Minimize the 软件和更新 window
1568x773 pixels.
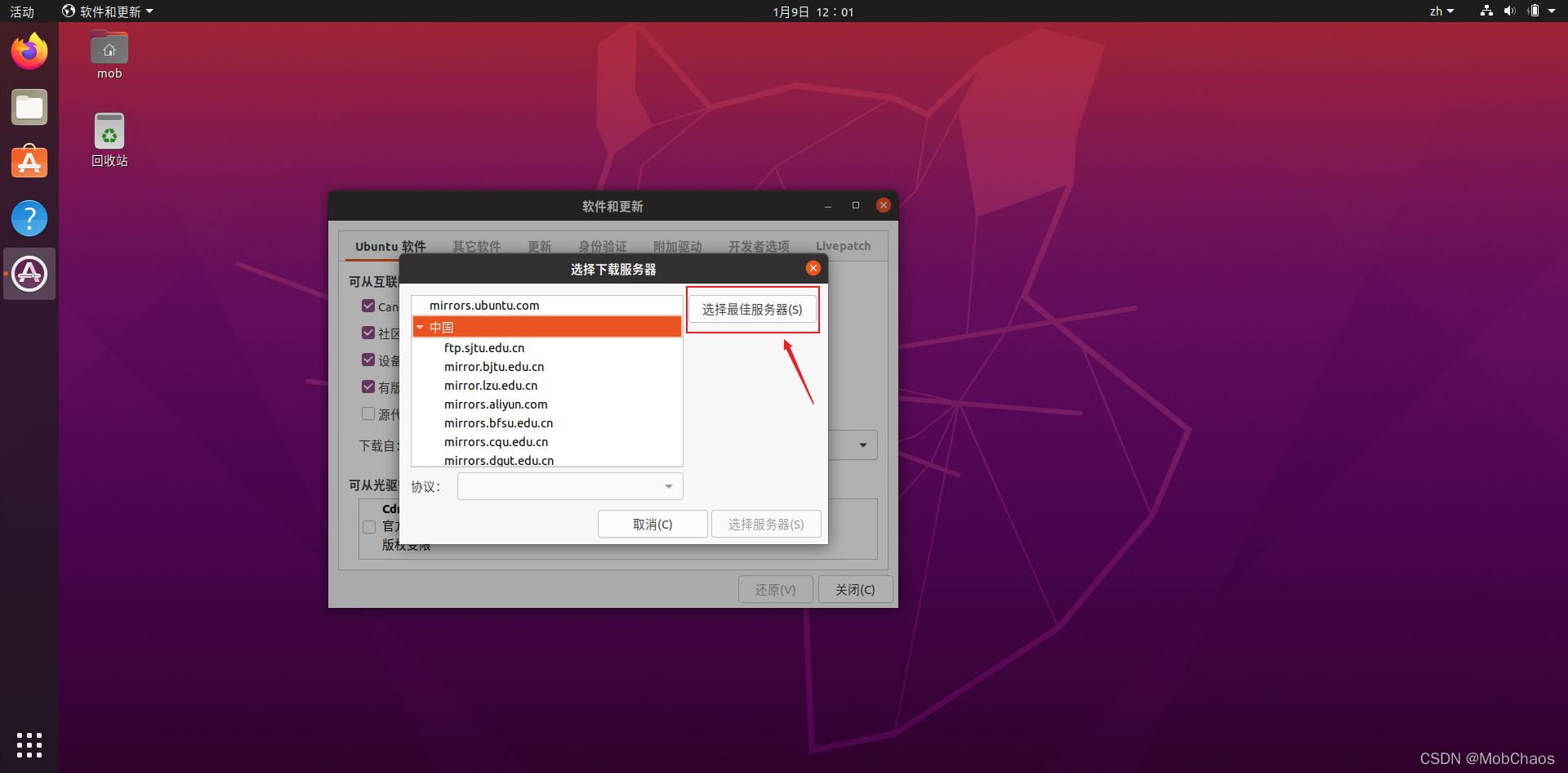coord(828,205)
